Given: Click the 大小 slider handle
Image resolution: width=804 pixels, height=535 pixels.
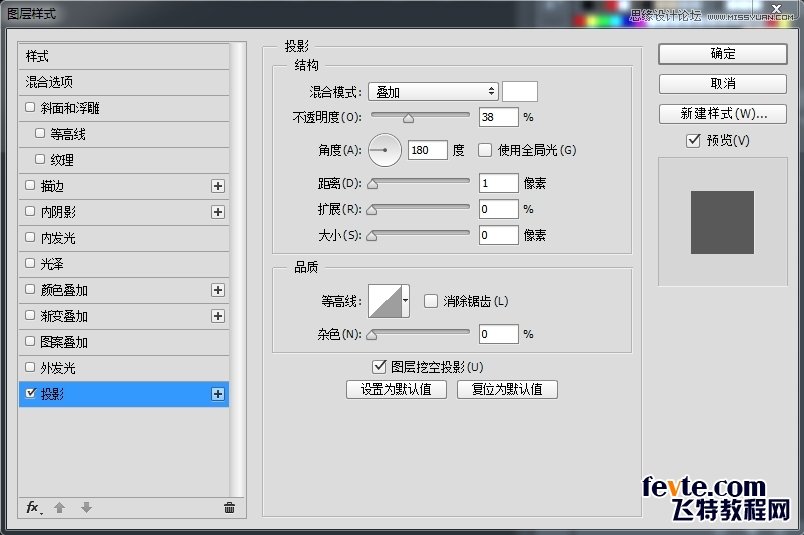Looking at the screenshot, I should (372, 236).
